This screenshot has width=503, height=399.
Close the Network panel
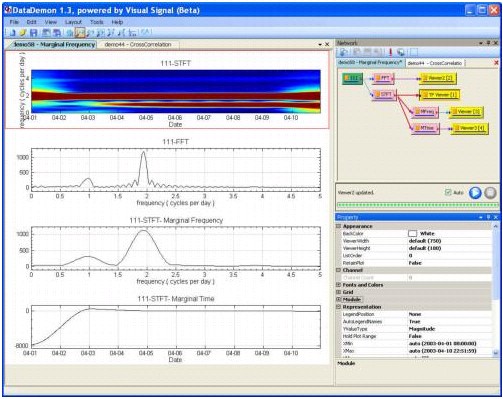(496, 43)
